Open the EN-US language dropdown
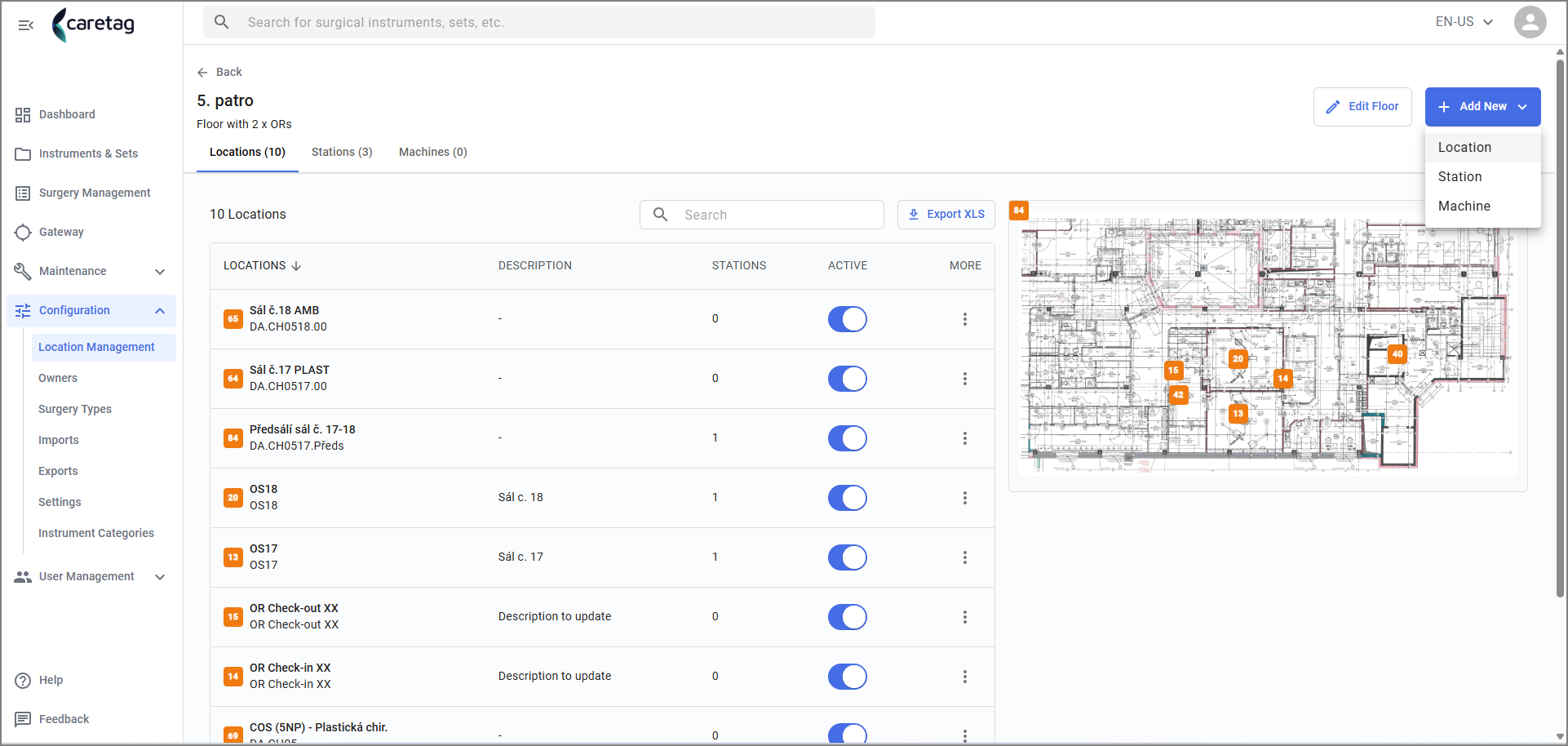The image size is (1568, 746). tap(1464, 22)
